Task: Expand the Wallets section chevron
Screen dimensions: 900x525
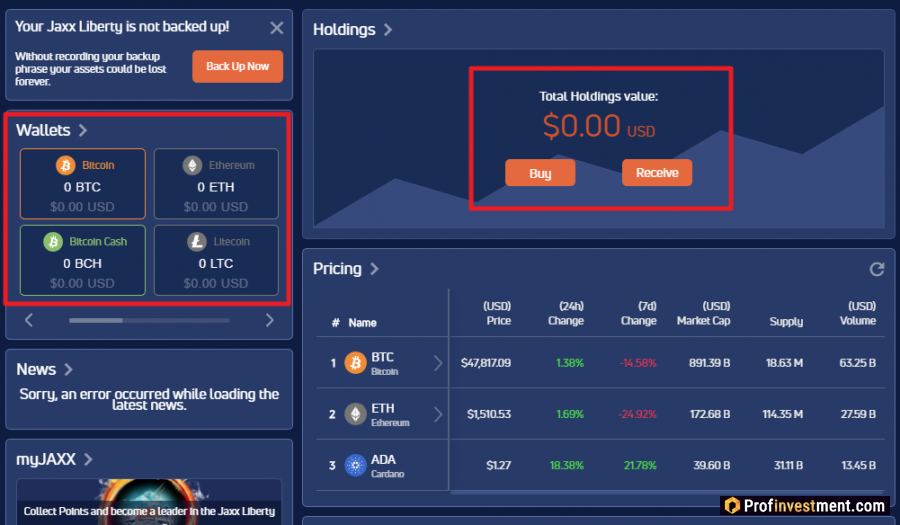Action: [x=83, y=130]
